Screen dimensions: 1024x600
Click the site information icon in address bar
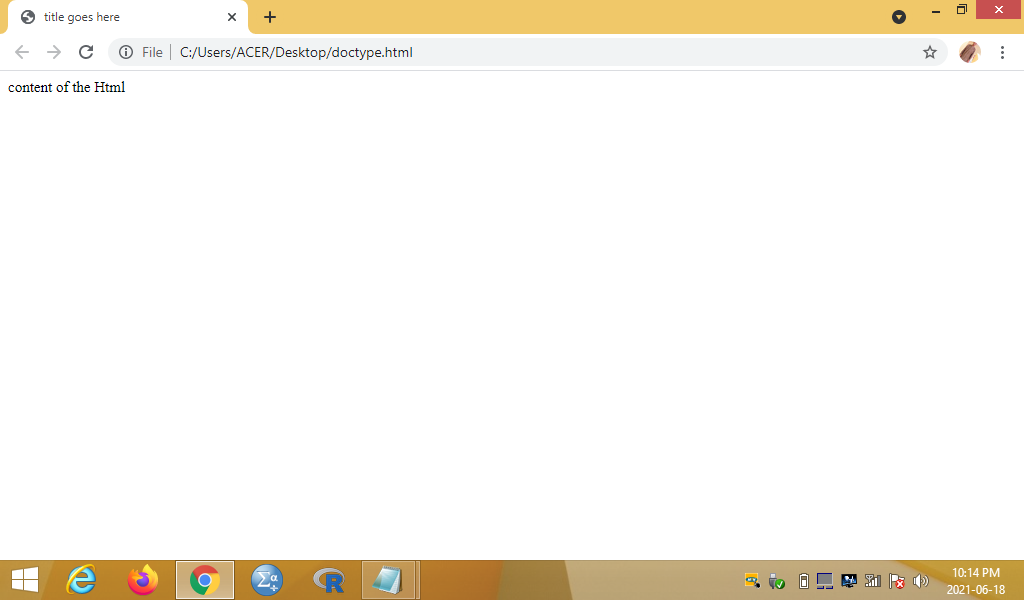coord(127,52)
